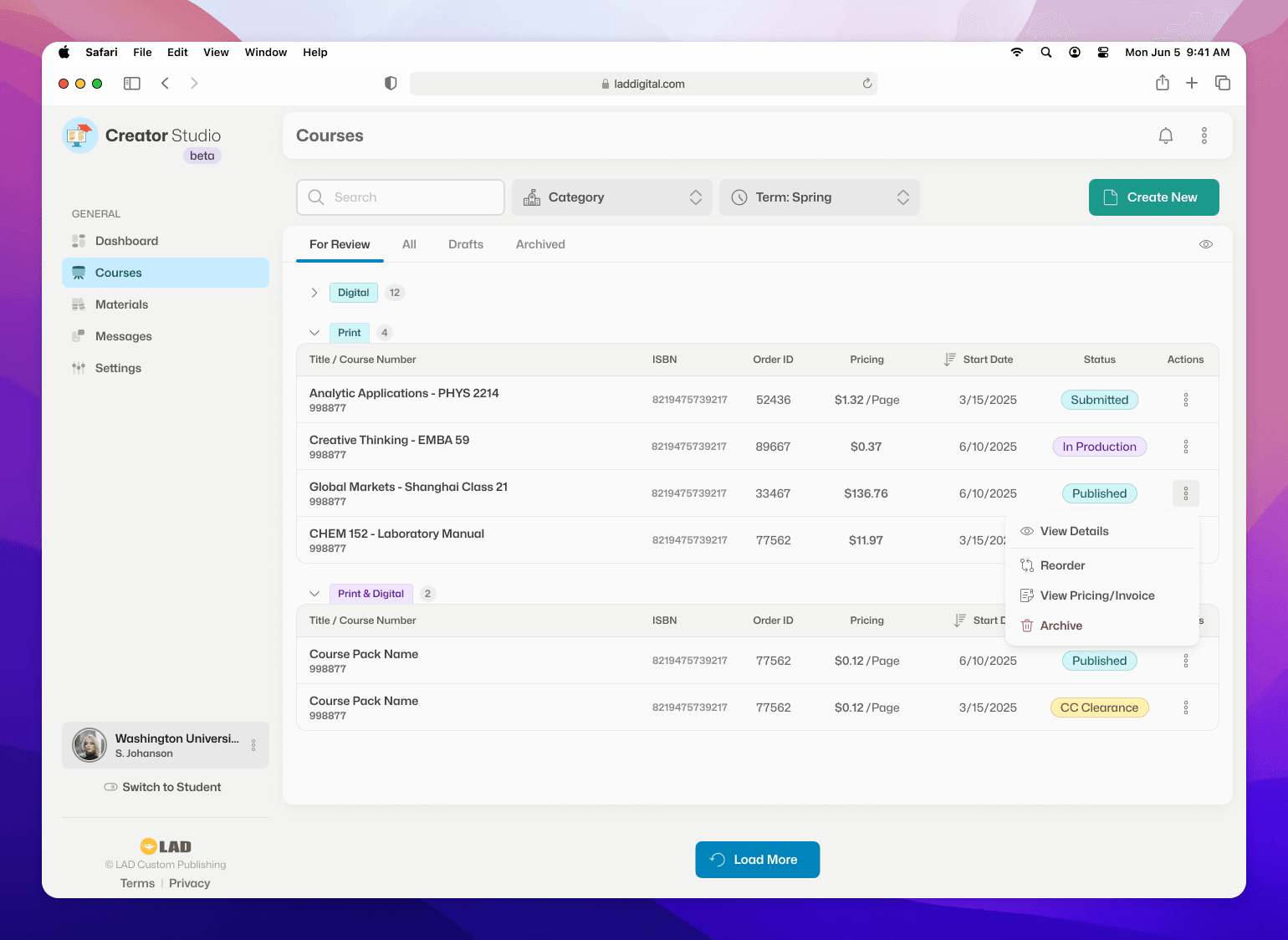Close actions menu on Global Markets row
The image size is (1288, 940).
tap(1185, 493)
